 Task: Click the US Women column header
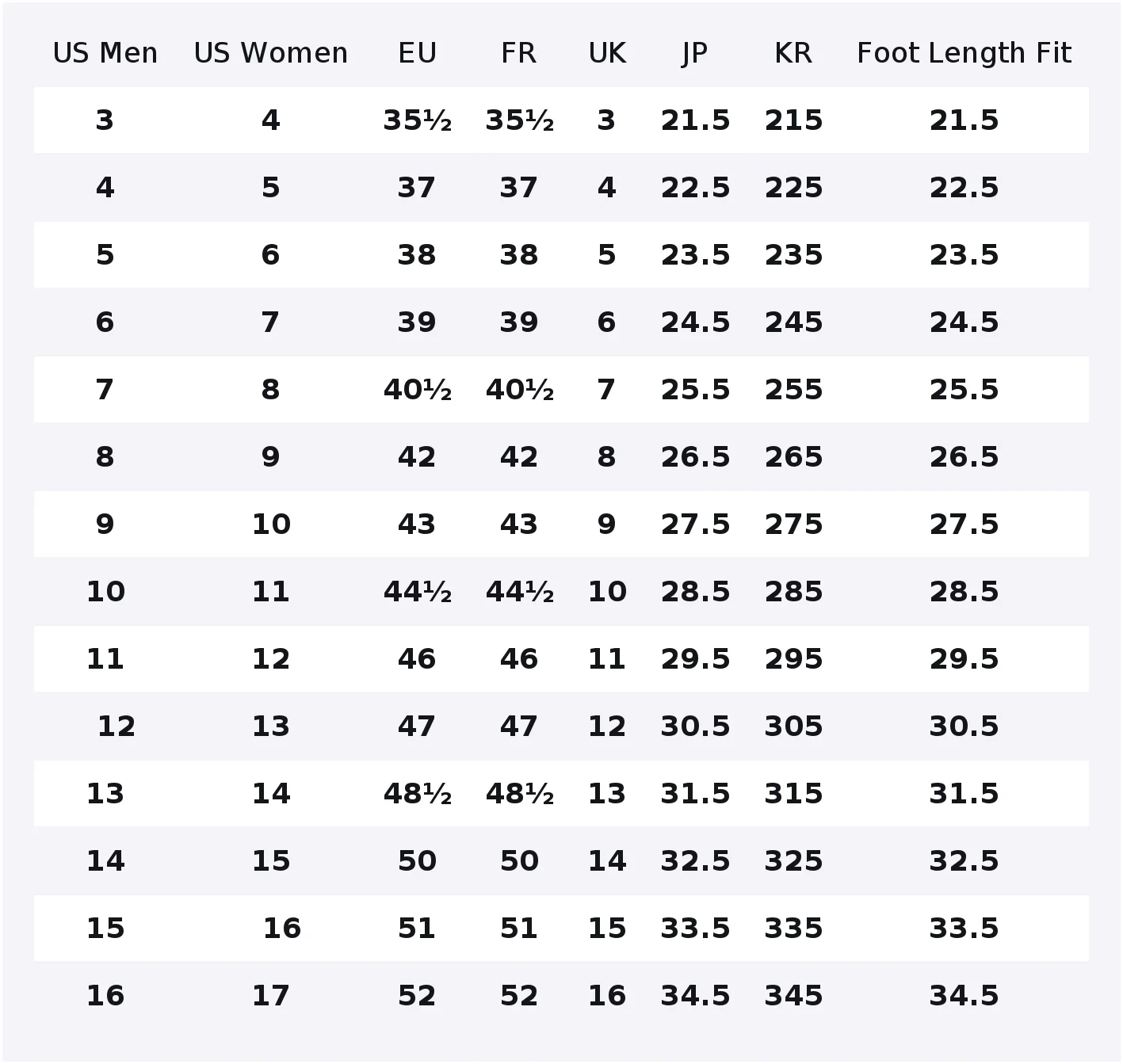pyautogui.click(x=271, y=53)
